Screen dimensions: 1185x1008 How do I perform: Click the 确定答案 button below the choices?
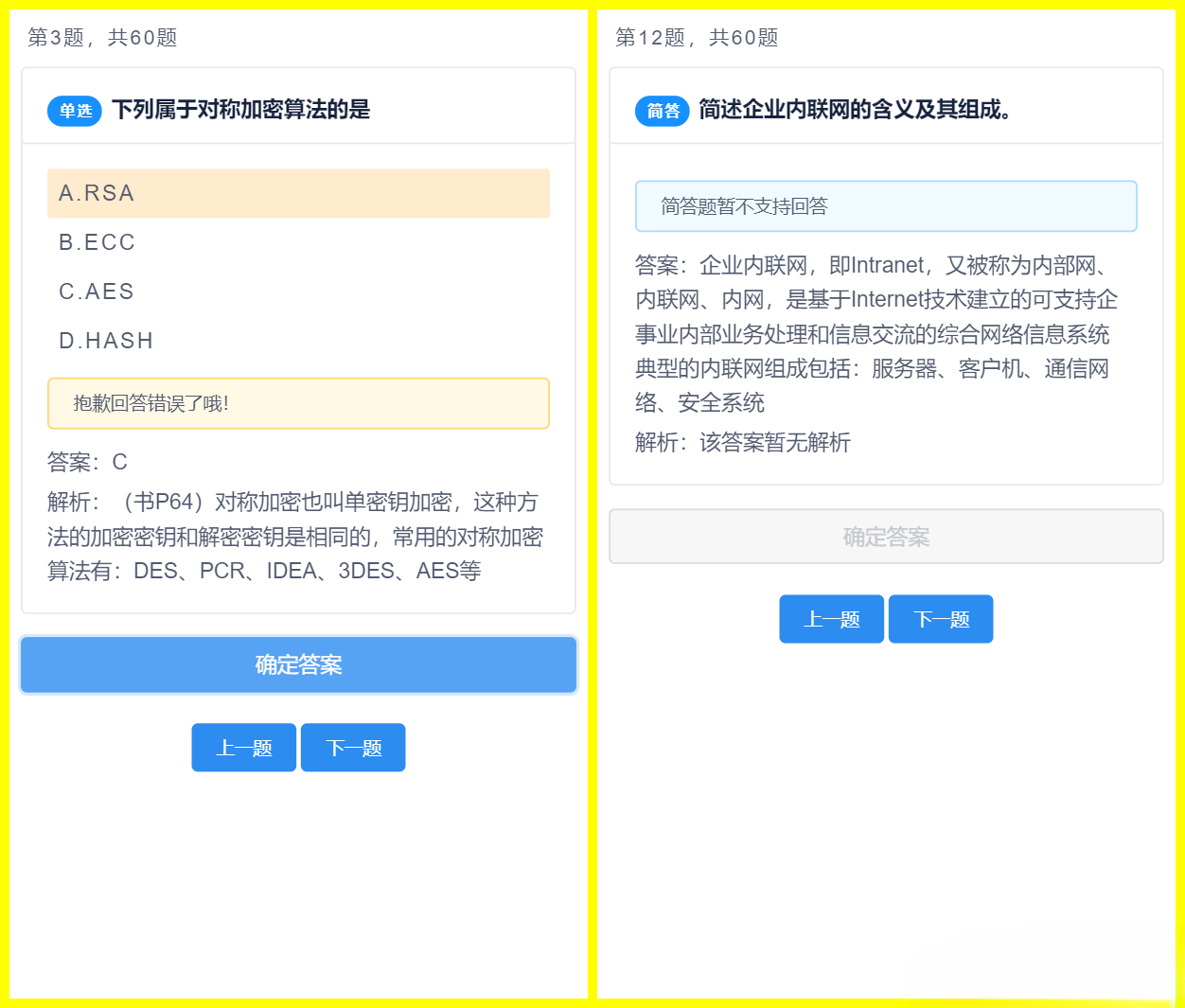tap(298, 664)
